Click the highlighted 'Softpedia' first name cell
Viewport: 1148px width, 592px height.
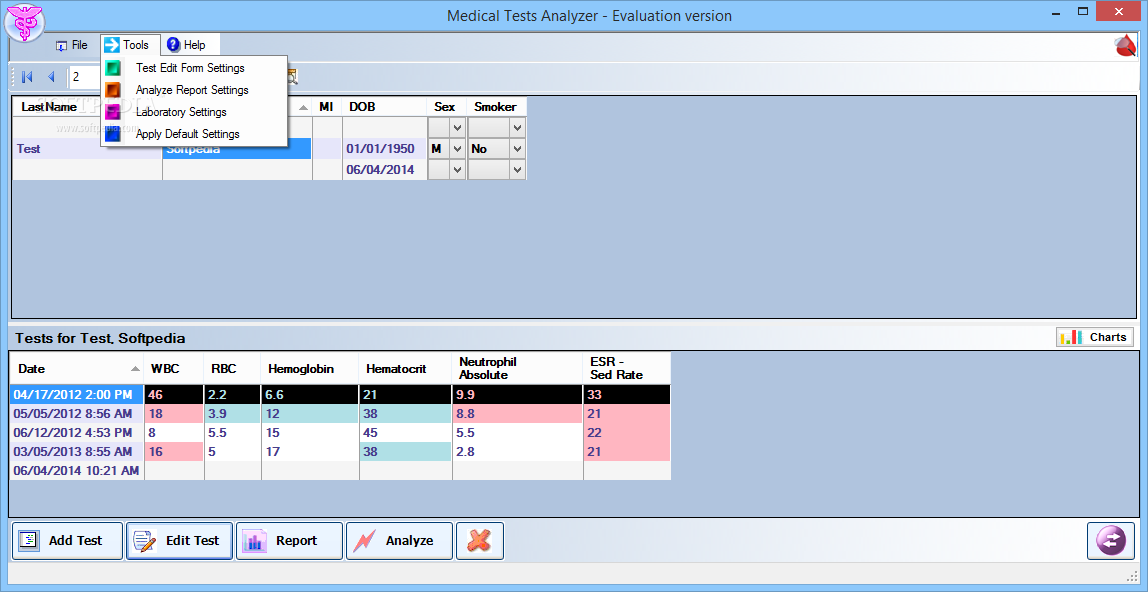coord(237,149)
